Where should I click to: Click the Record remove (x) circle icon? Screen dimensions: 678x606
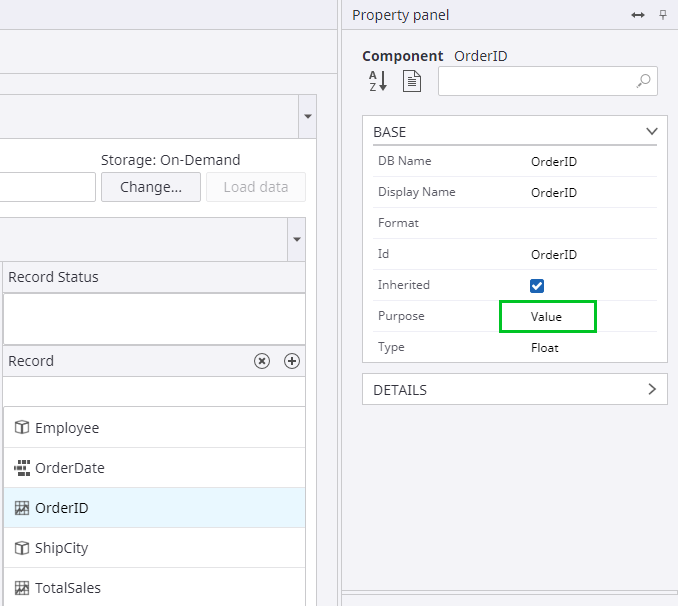262,361
